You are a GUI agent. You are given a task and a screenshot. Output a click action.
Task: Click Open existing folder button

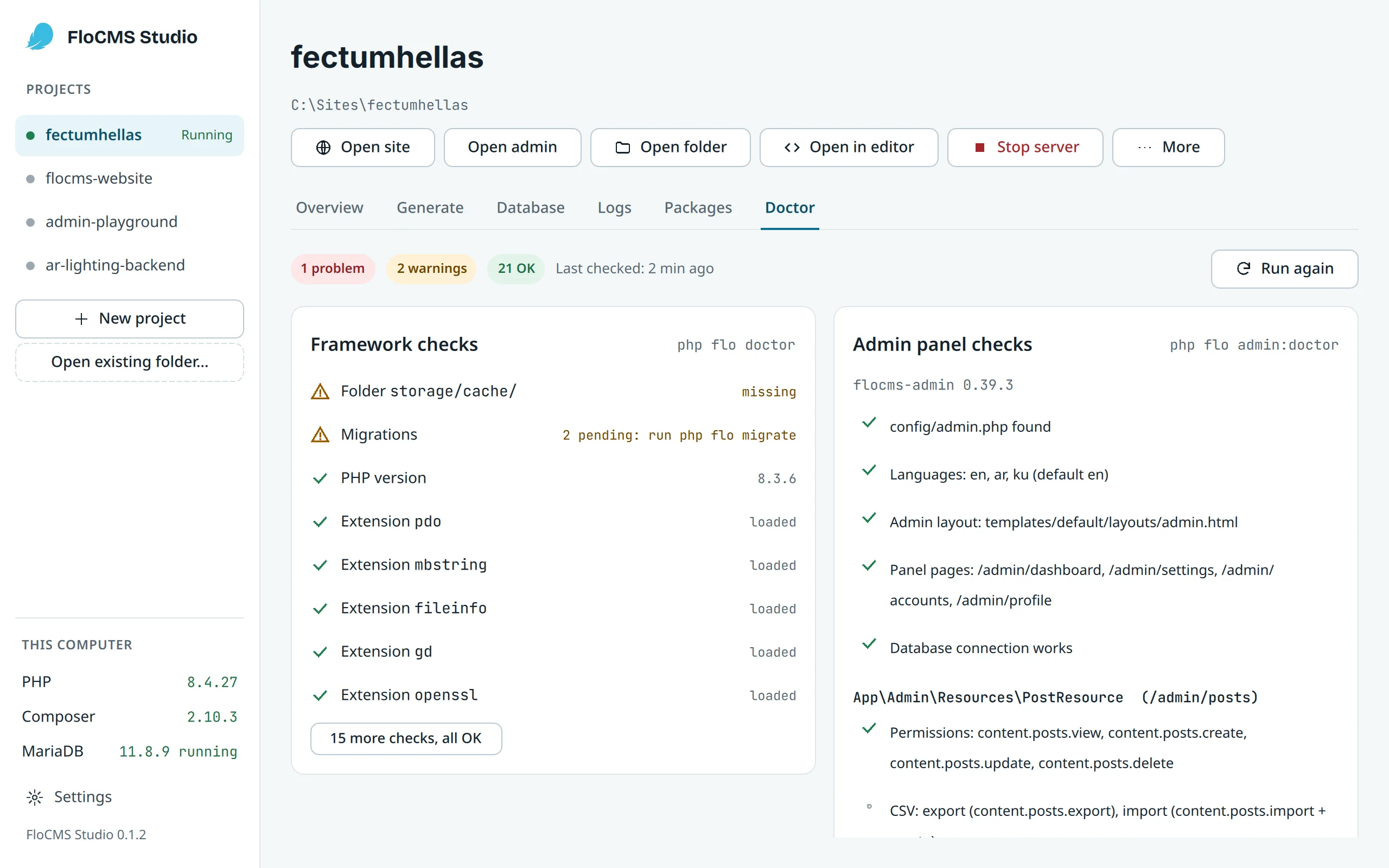[130, 362]
